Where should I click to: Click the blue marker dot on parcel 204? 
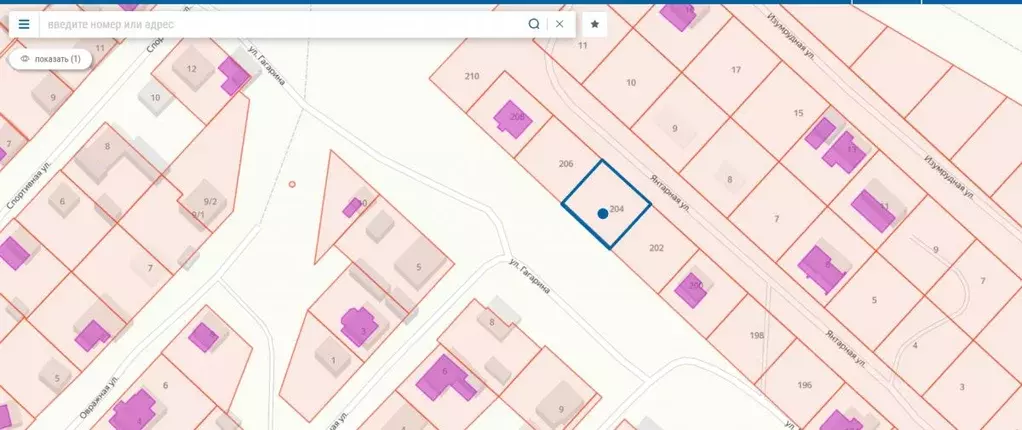(x=603, y=213)
